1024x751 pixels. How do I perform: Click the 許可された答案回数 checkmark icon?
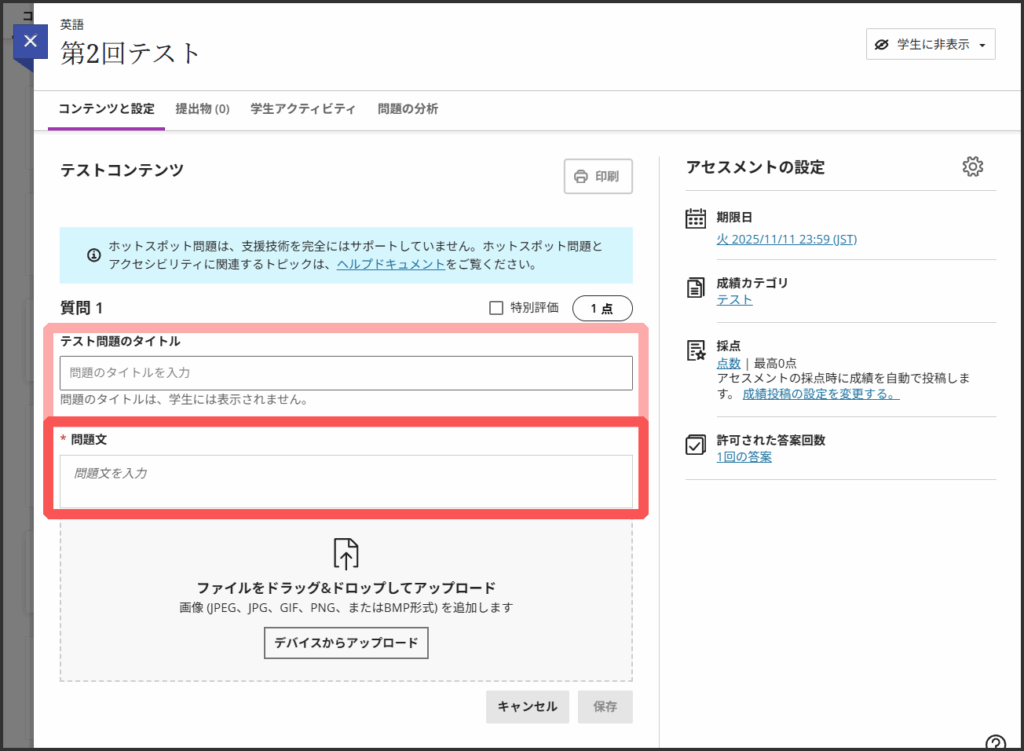coord(696,445)
